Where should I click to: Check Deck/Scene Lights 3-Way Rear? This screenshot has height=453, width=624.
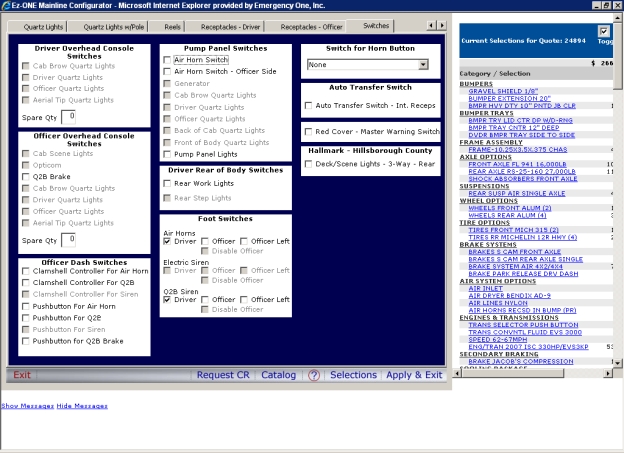coord(308,164)
